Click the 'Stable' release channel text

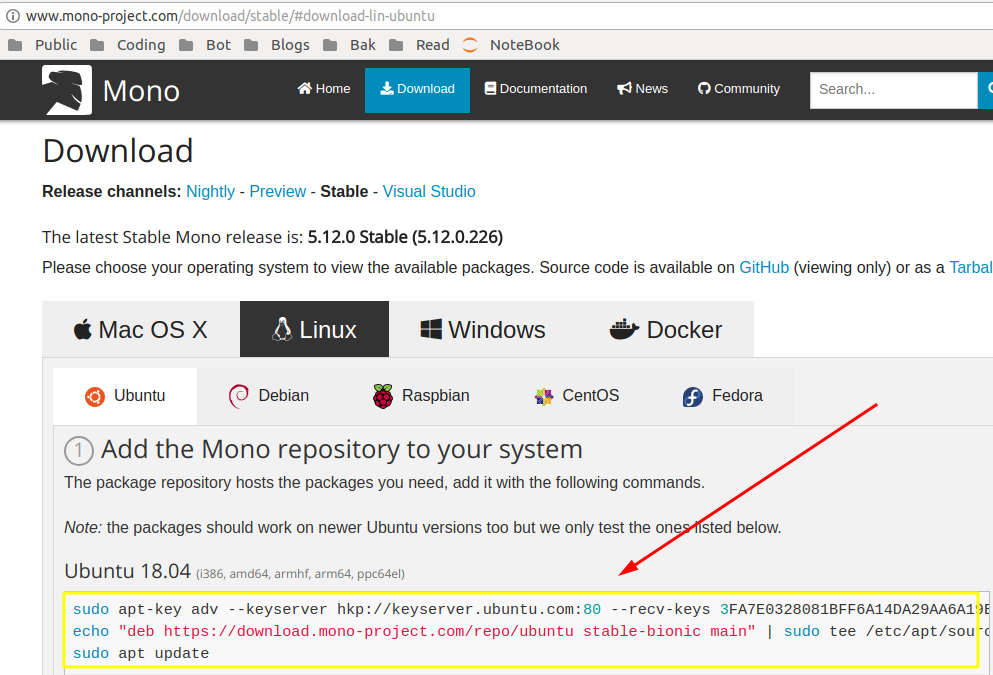pos(344,191)
